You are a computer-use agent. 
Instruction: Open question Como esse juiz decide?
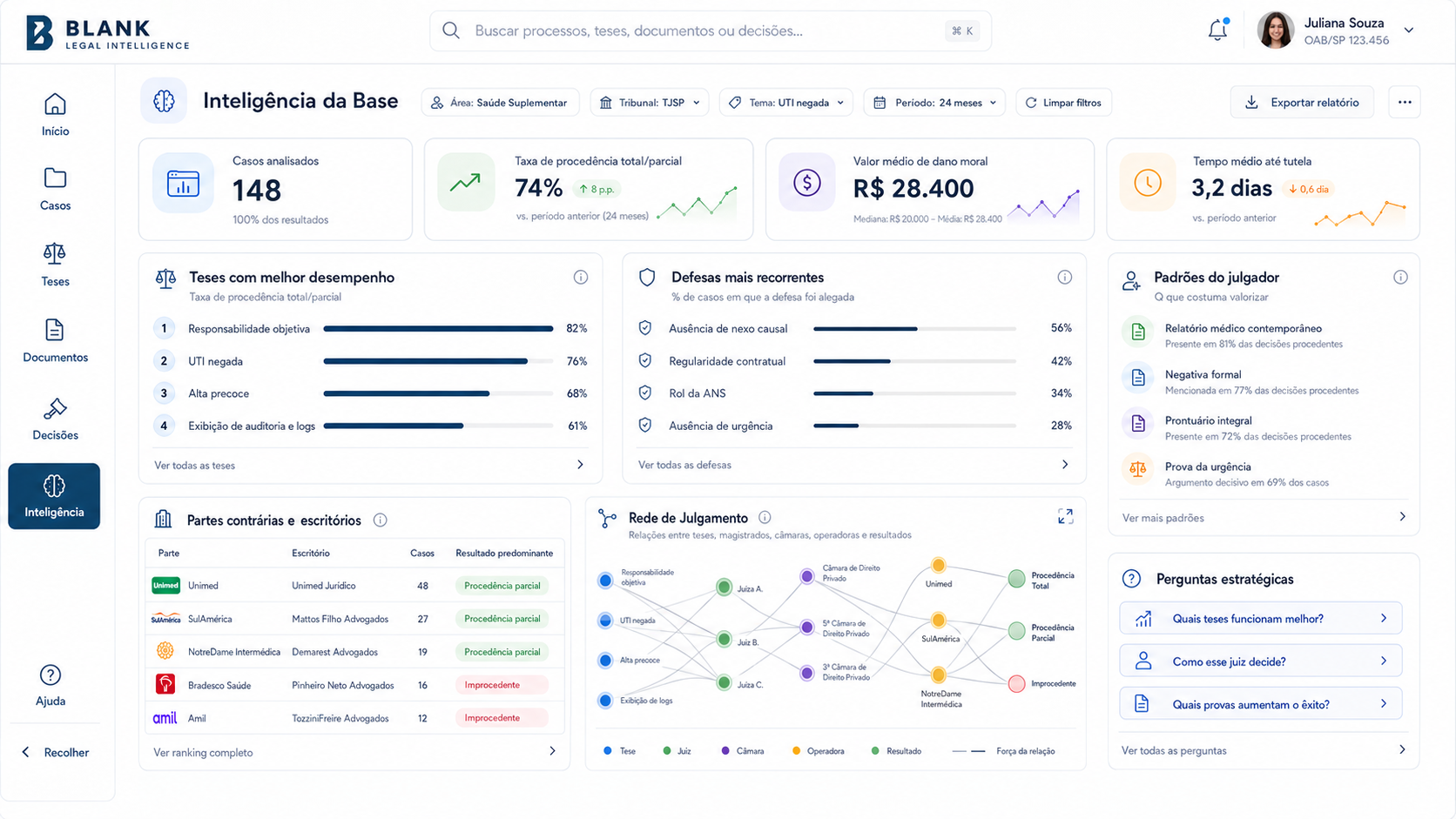point(1261,661)
